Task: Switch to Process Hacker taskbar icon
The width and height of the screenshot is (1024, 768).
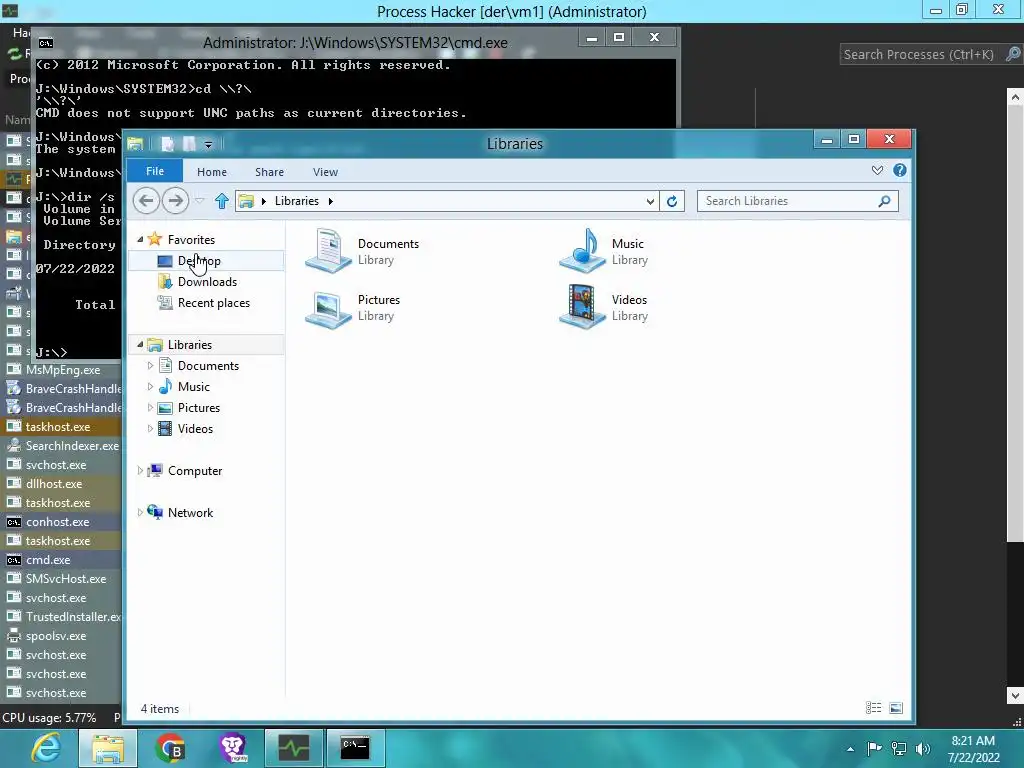Action: 294,748
